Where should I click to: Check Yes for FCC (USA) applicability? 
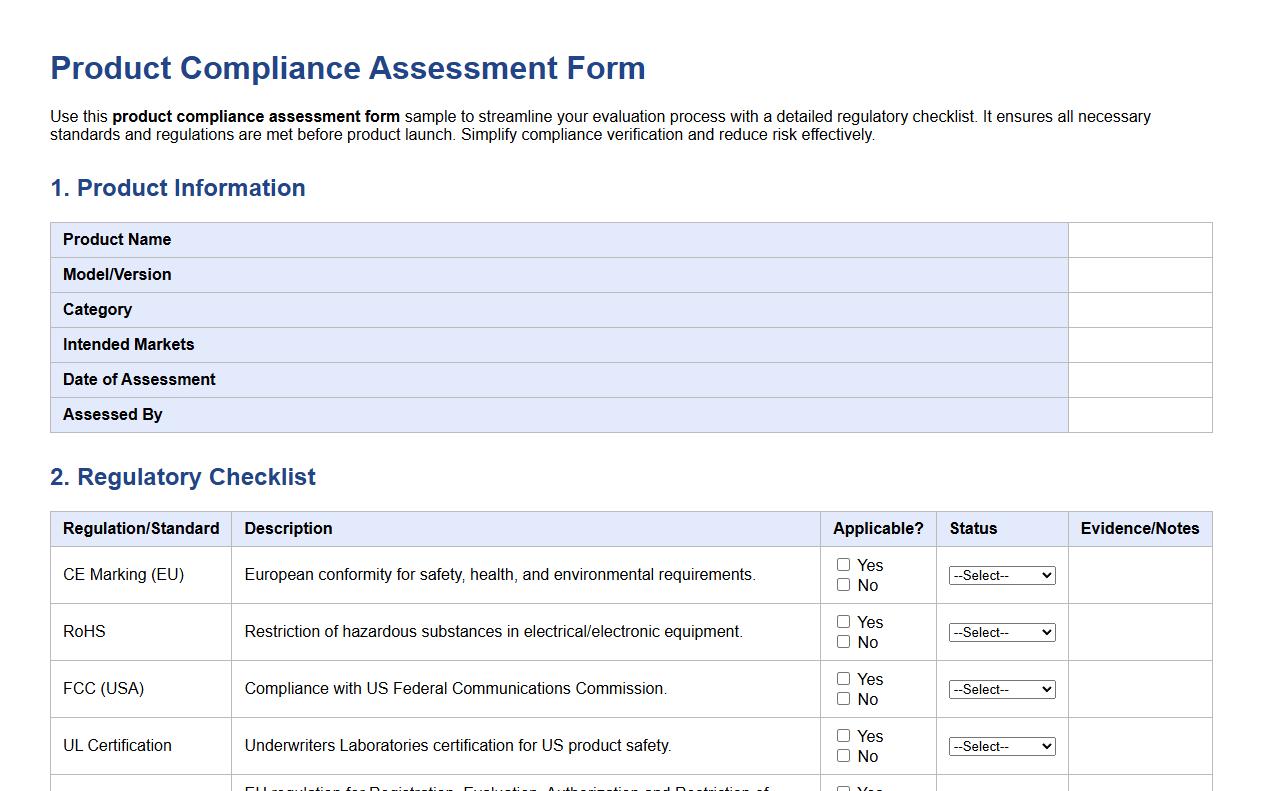(844, 678)
